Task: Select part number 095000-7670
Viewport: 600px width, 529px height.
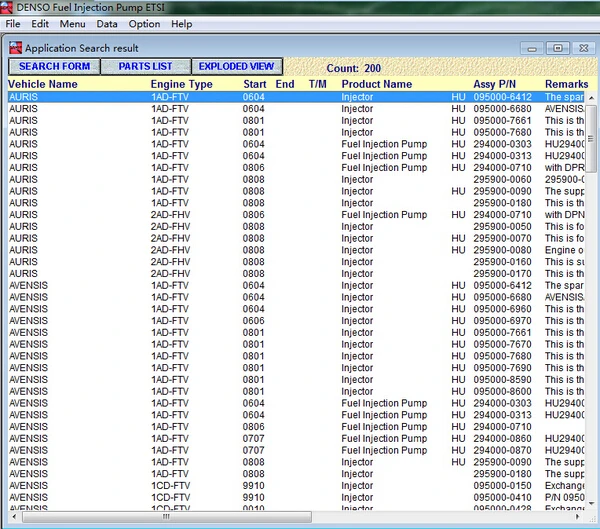Action: pos(502,344)
